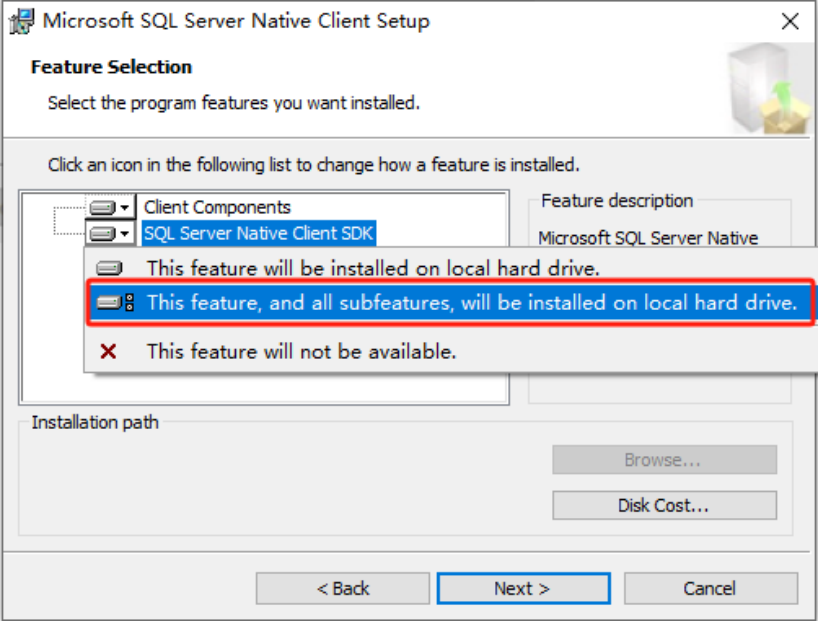Select the Client Components feature

click(217, 207)
